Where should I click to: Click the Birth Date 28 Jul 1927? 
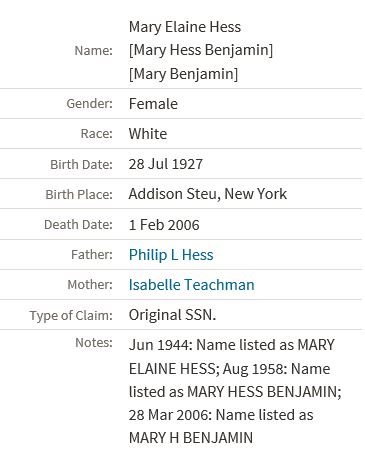[166, 164]
